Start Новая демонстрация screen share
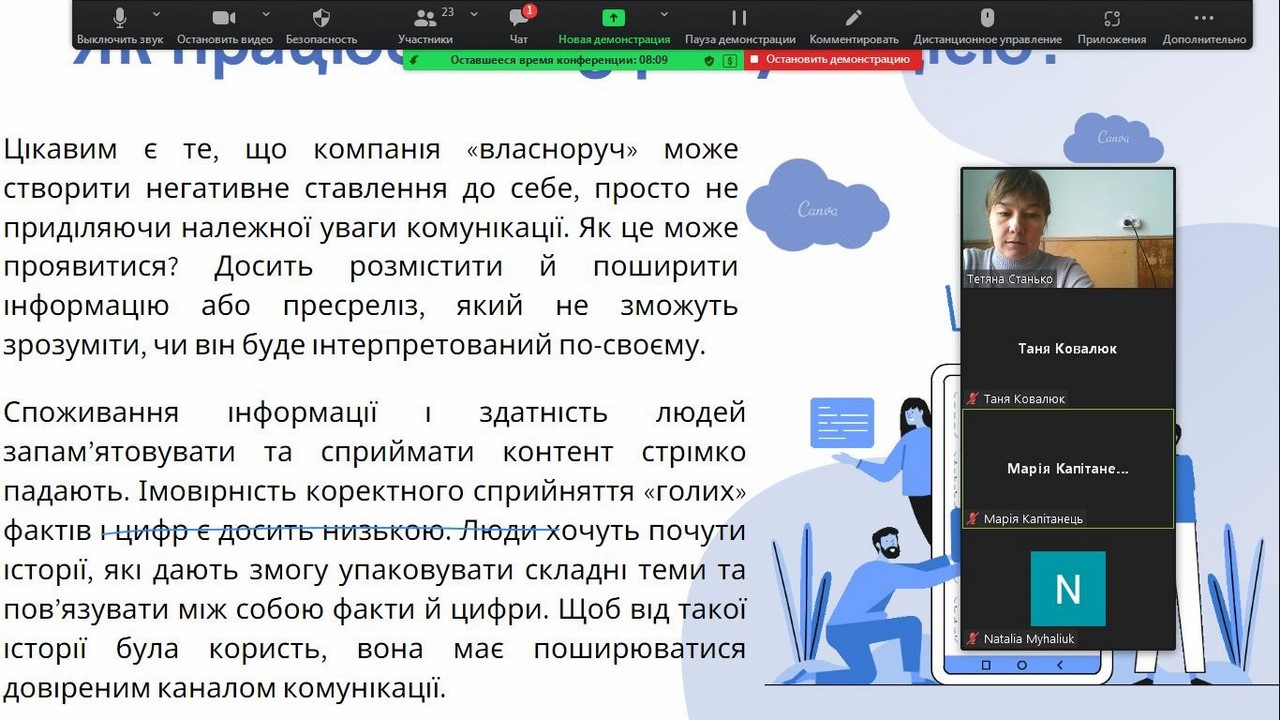 click(x=614, y=26)
